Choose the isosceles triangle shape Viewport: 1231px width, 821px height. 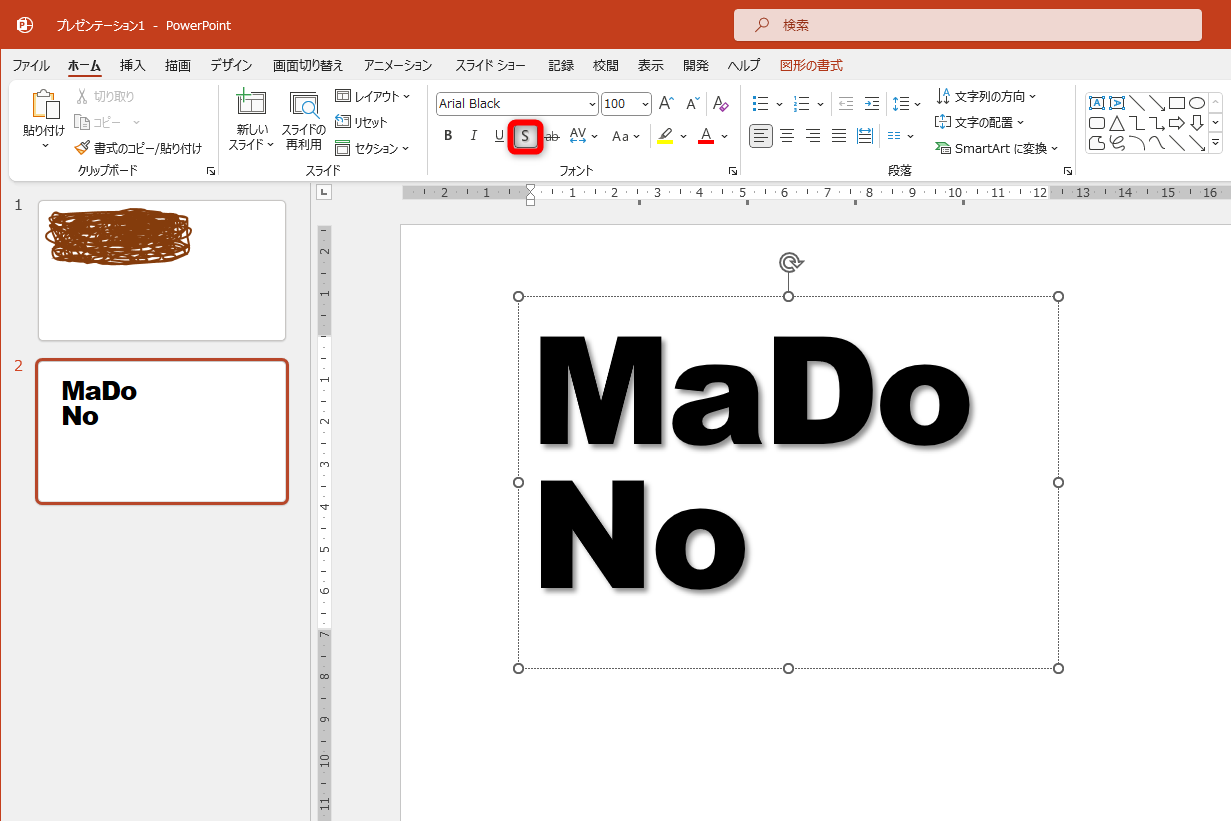pos(1117,123)
